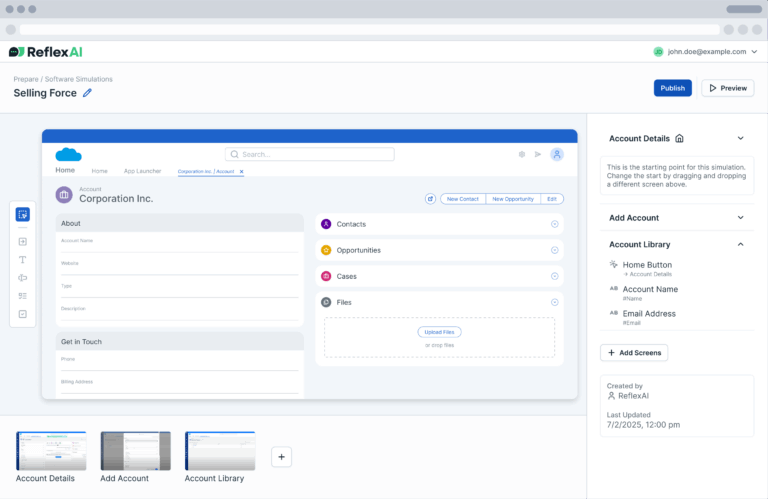Choose the checklist tool in left toolbar

23,296
